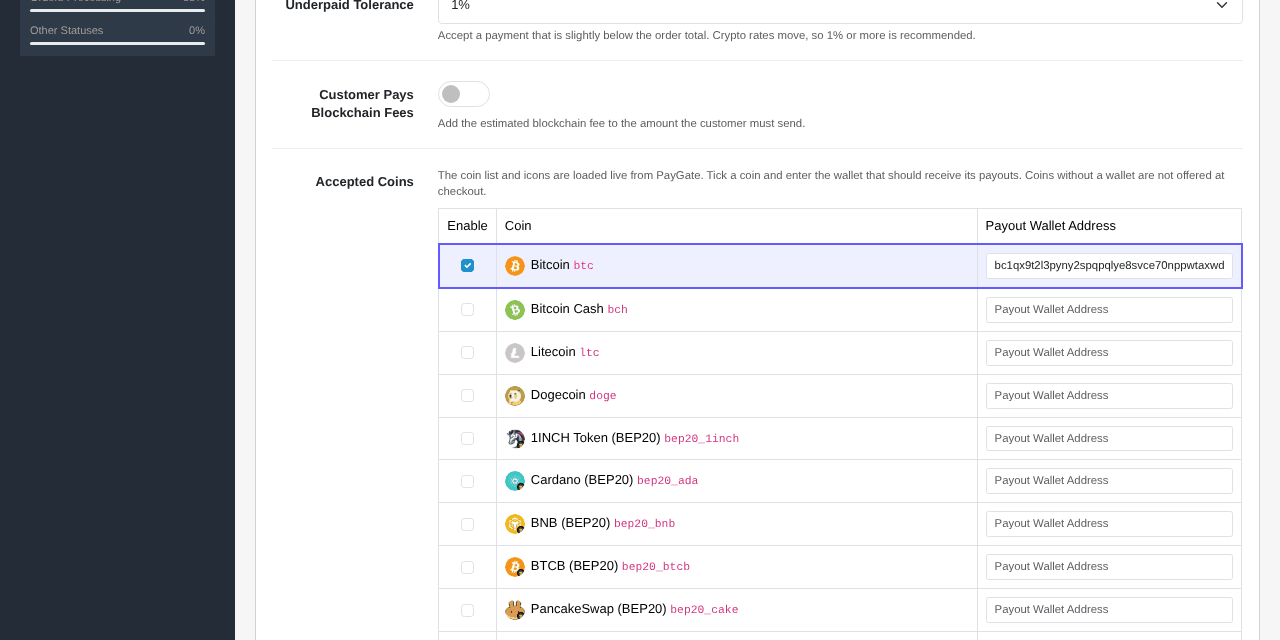
Task: Click PancakeSwap payout wallet field
Action: (1109, 610)
